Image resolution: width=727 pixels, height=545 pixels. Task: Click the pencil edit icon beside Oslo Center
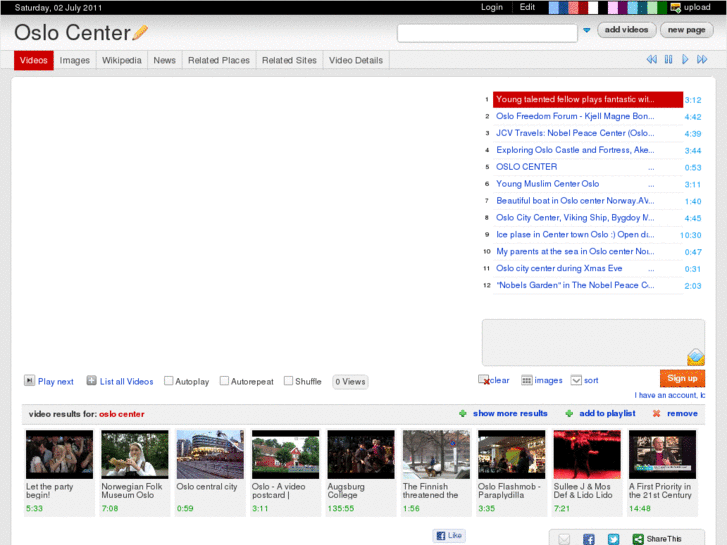click(x=140, y=32)
